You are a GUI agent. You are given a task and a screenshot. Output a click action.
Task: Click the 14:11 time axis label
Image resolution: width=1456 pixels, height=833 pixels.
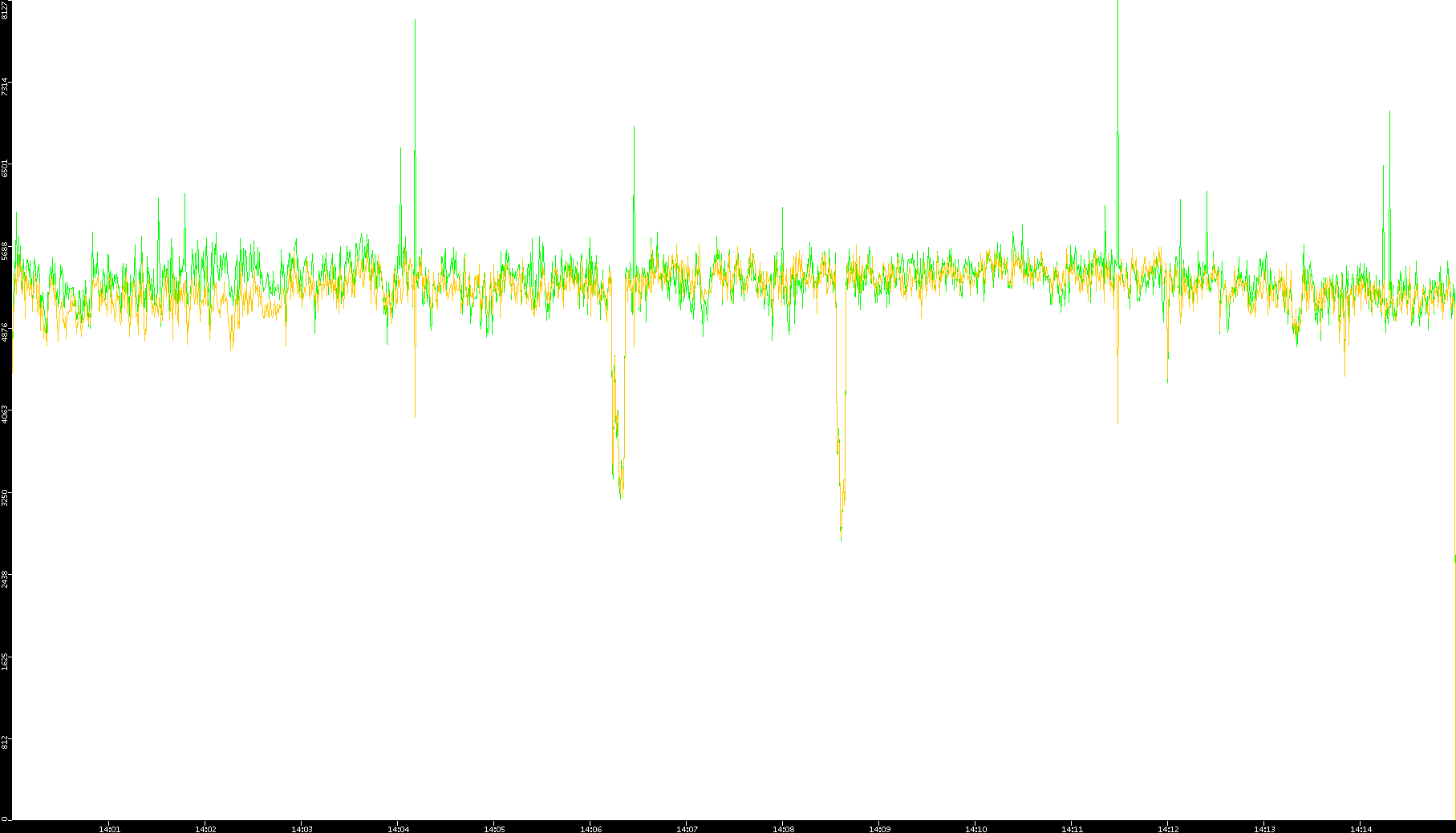tap(1072, 829)
